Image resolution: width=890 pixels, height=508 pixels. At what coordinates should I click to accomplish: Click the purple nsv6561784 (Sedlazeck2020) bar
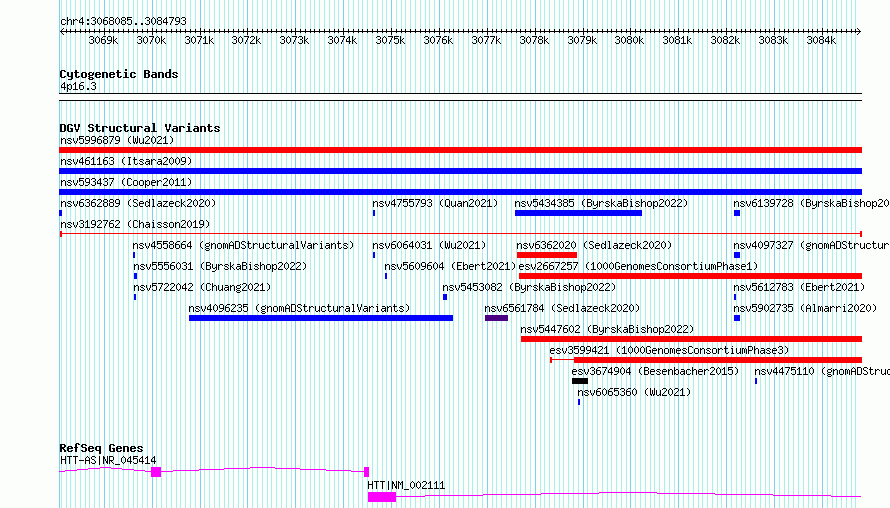[x=496, y=318]
